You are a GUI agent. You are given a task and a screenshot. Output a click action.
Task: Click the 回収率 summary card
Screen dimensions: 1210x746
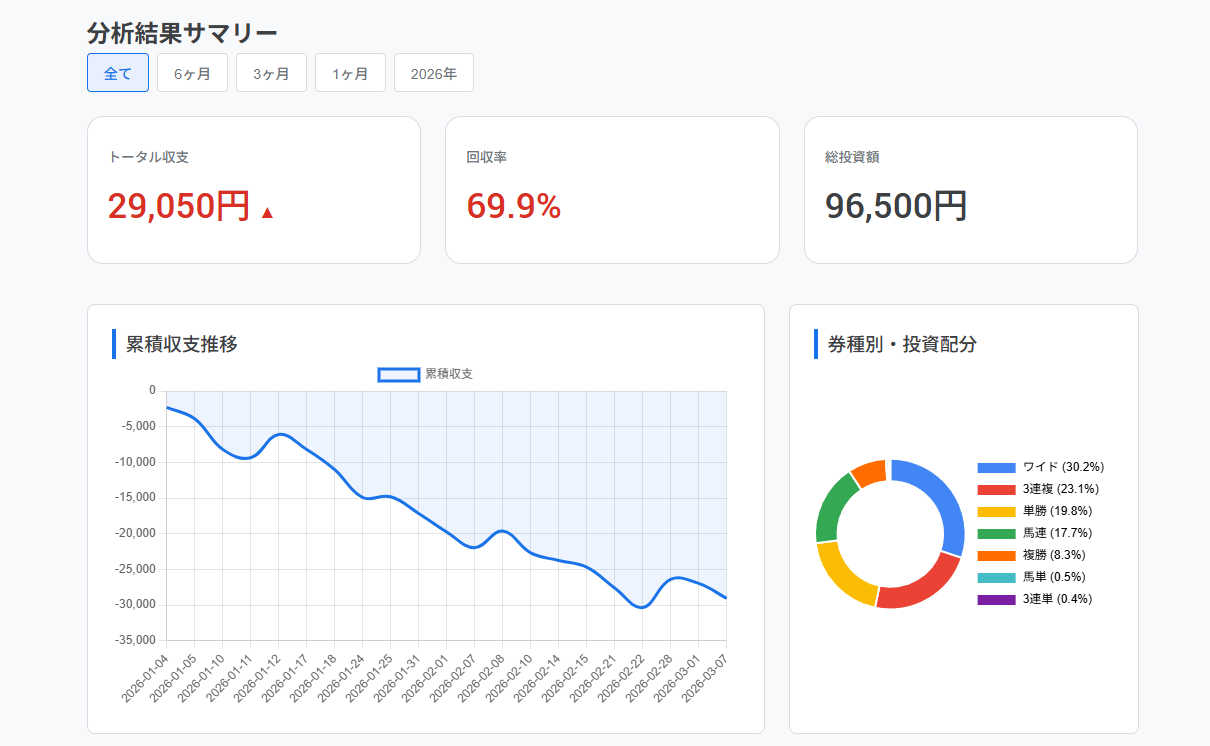[x=612, y=190]
